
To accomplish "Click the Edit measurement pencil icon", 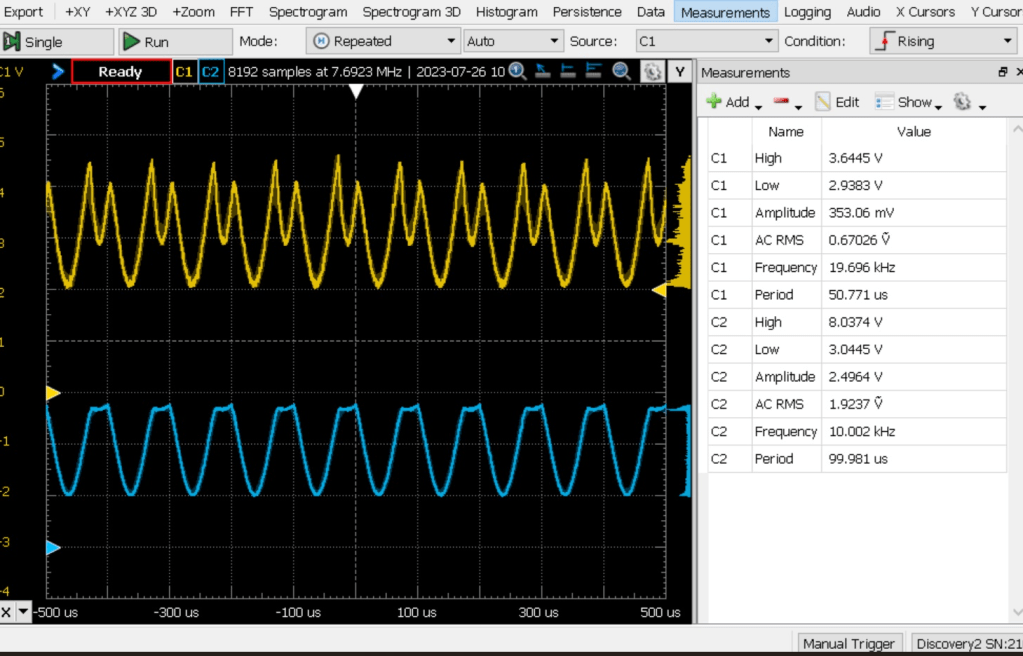I will click(x=823, y=102).
